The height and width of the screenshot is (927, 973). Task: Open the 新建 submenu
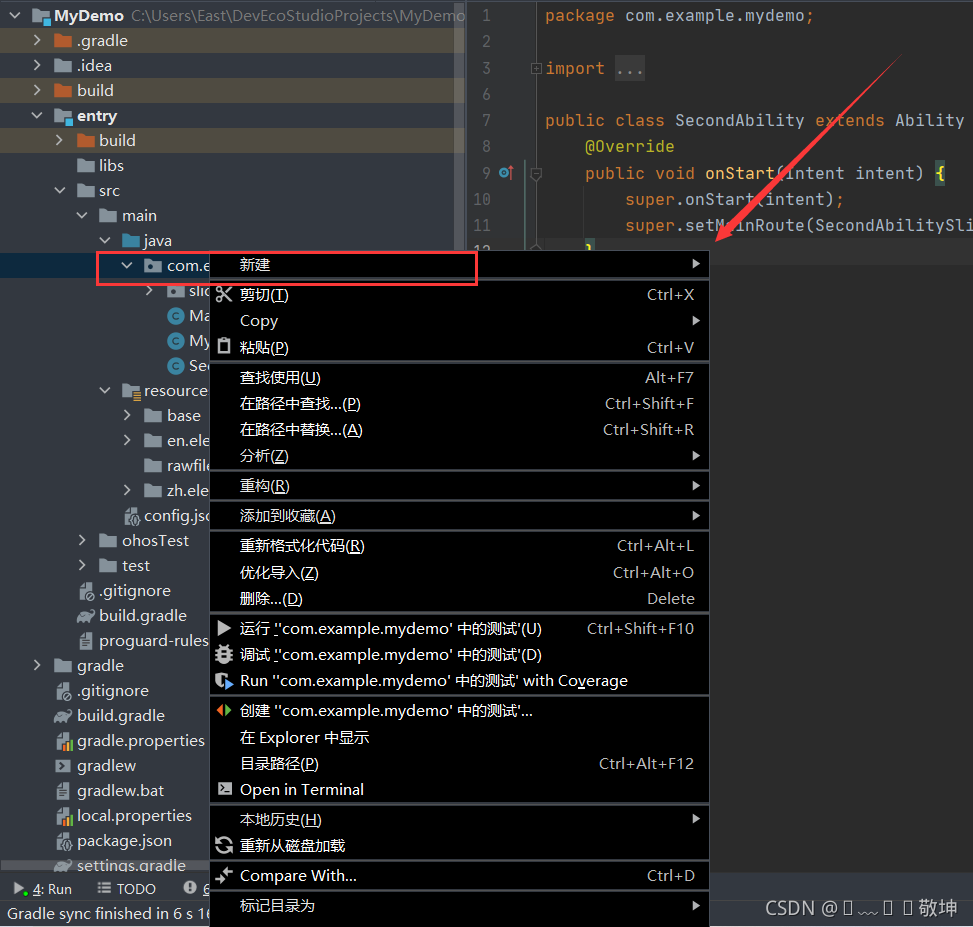459,265
